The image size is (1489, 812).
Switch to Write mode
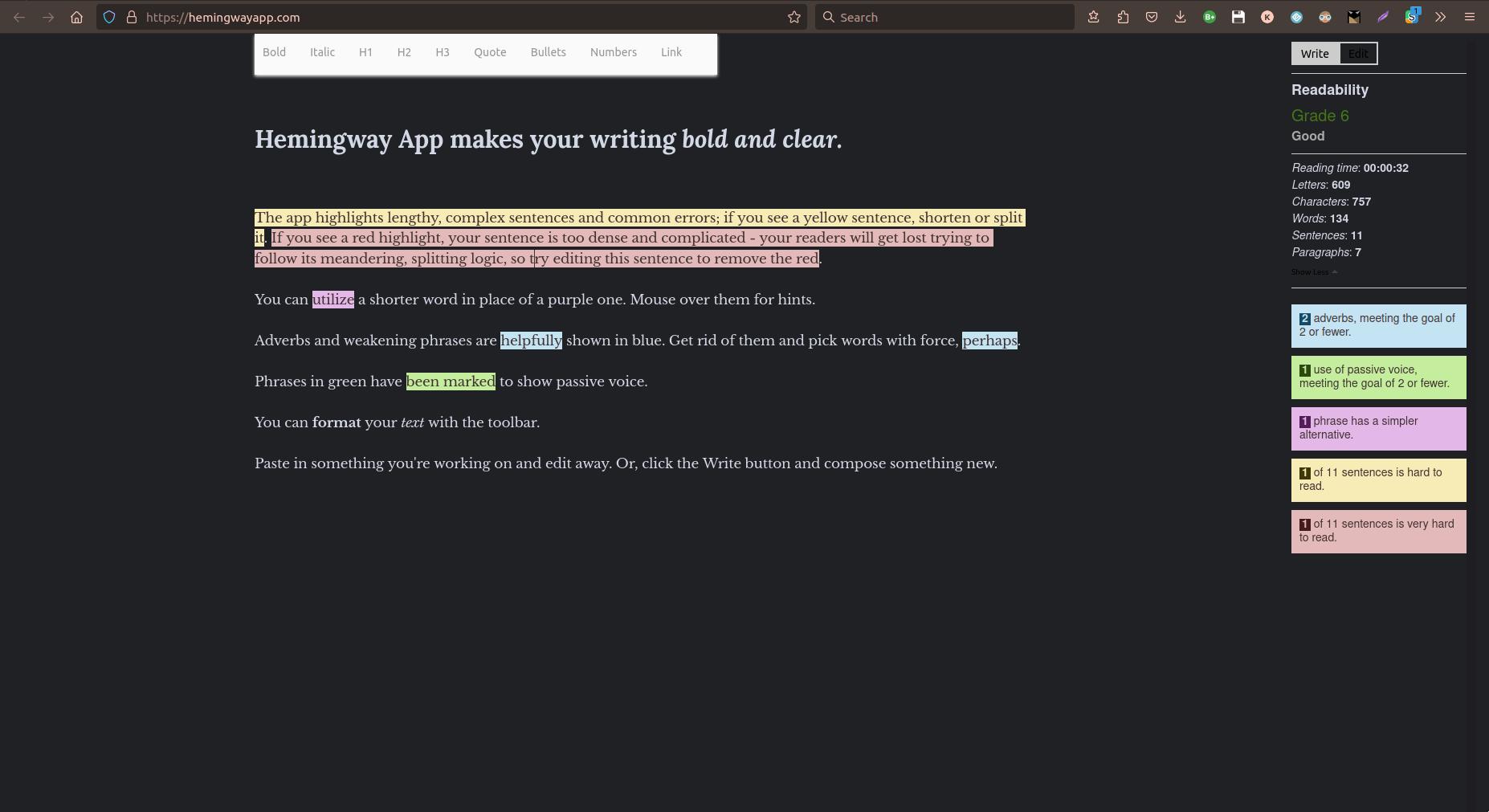[1315, 54]
